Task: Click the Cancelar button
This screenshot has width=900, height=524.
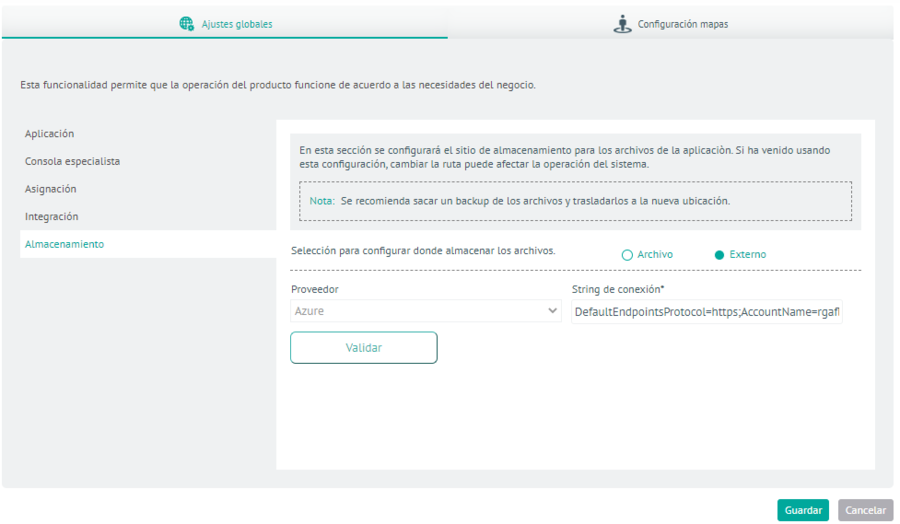Action: [x=865, y=510]
